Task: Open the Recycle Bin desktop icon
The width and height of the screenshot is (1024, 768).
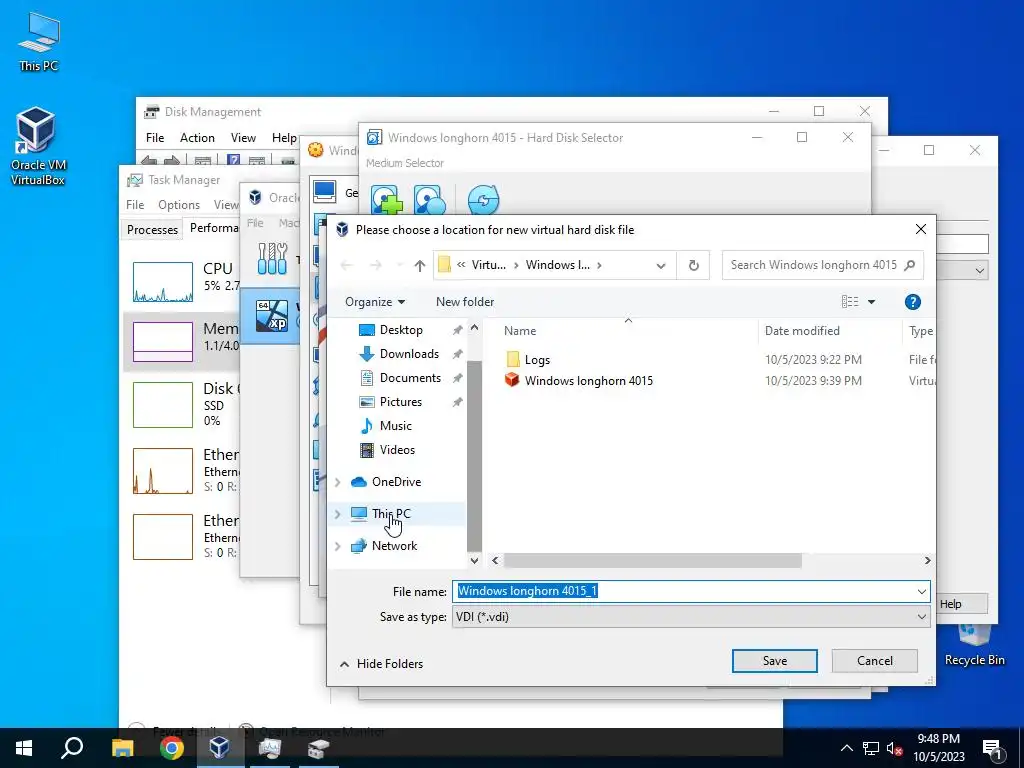Action: click(974, 645)
